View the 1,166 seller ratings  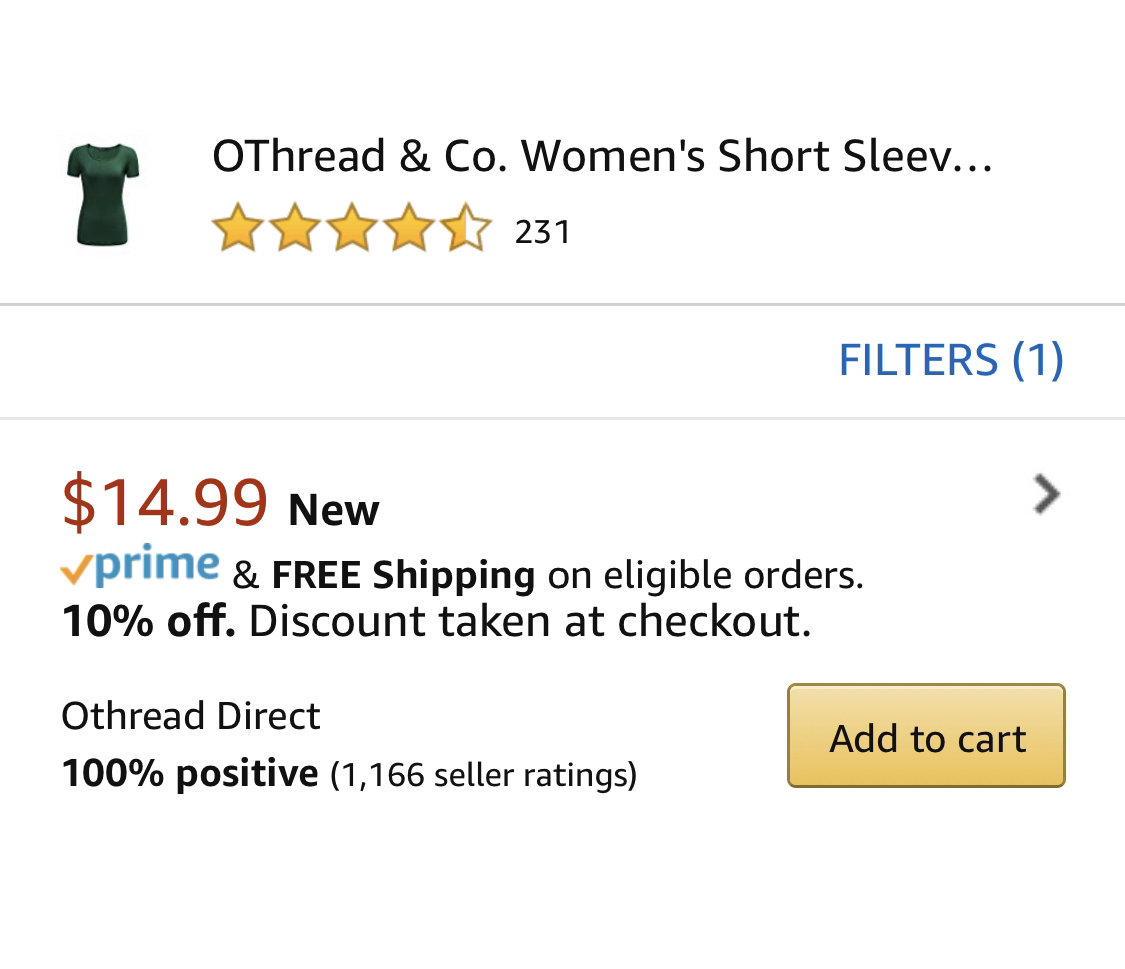point(483,774)
